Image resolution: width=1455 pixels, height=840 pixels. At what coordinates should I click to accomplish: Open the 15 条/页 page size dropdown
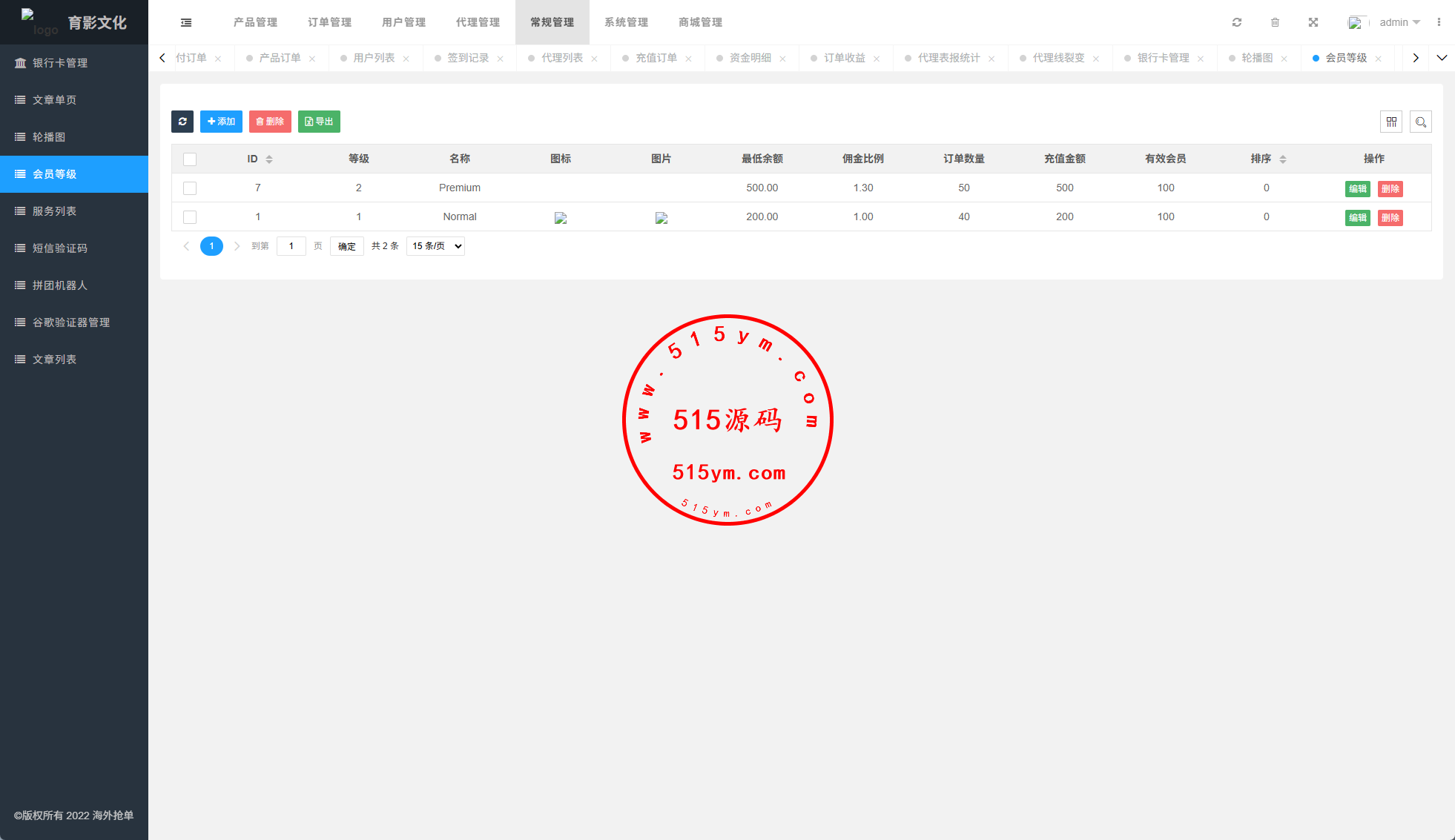pos(435,246)
